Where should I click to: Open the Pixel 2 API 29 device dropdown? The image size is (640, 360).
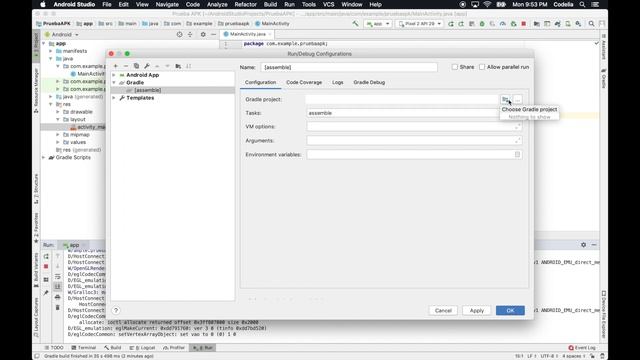(x=420, y=24)
